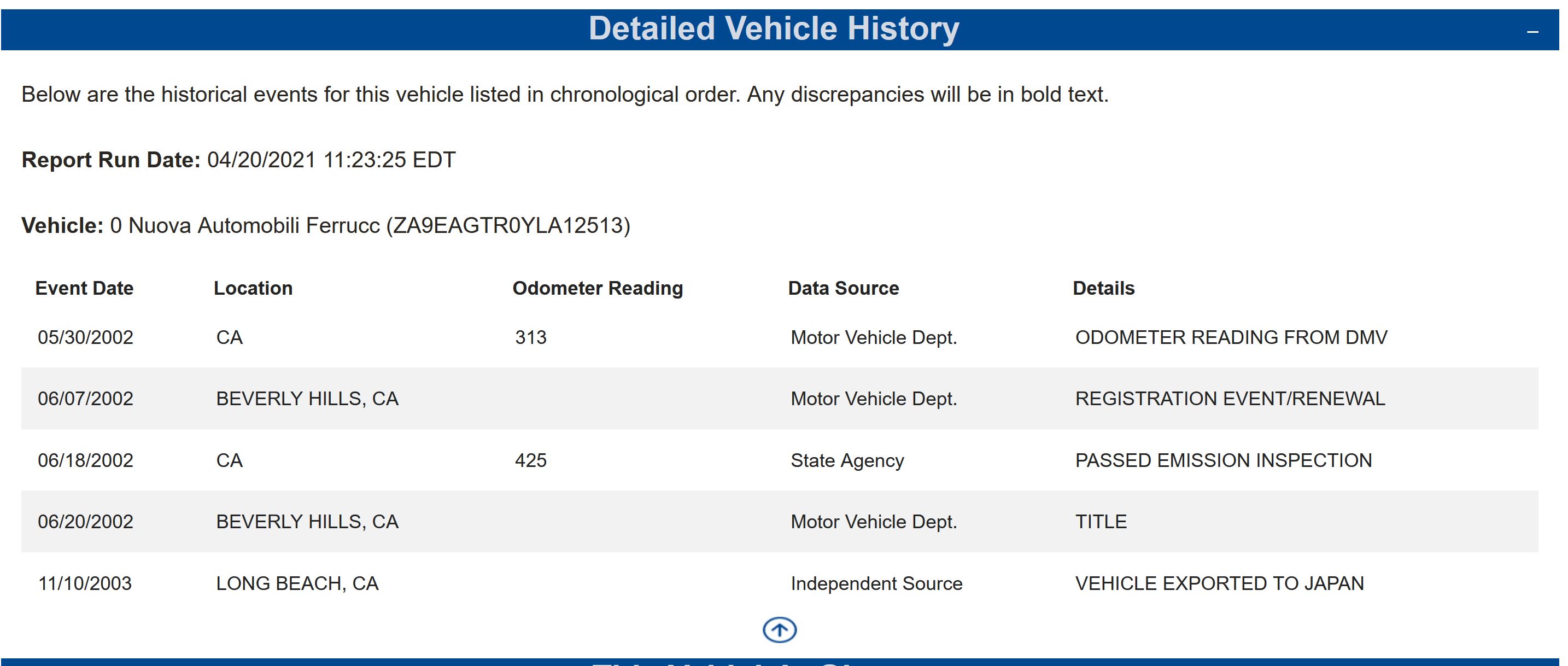Image resolution: width=1568 pixels, height=666 pixels.
Task: Select the Location column header
Action: [x=253, y=288]
